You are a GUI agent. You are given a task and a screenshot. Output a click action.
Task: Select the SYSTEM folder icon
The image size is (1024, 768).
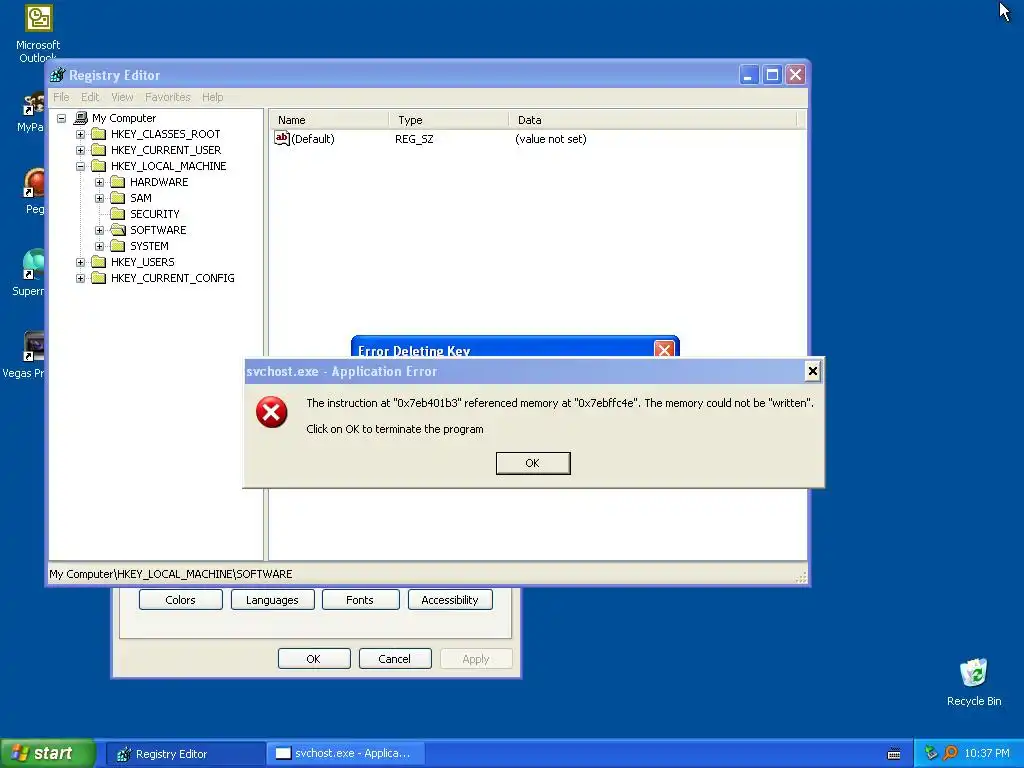[118, 246]
